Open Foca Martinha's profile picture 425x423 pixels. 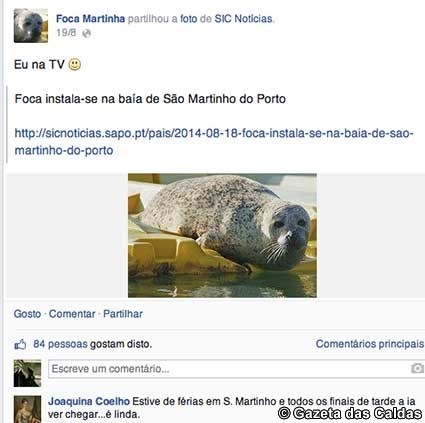pyautogui.click(x=31, y=26)
